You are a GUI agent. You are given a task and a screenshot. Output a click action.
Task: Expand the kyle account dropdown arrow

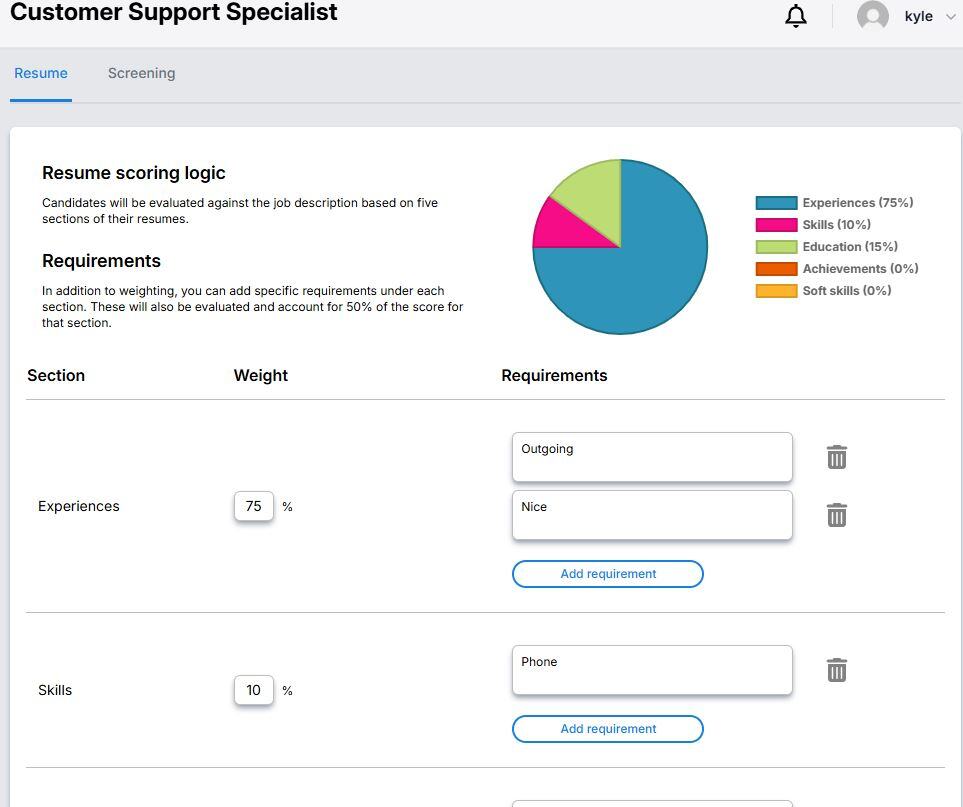(950, 17)
